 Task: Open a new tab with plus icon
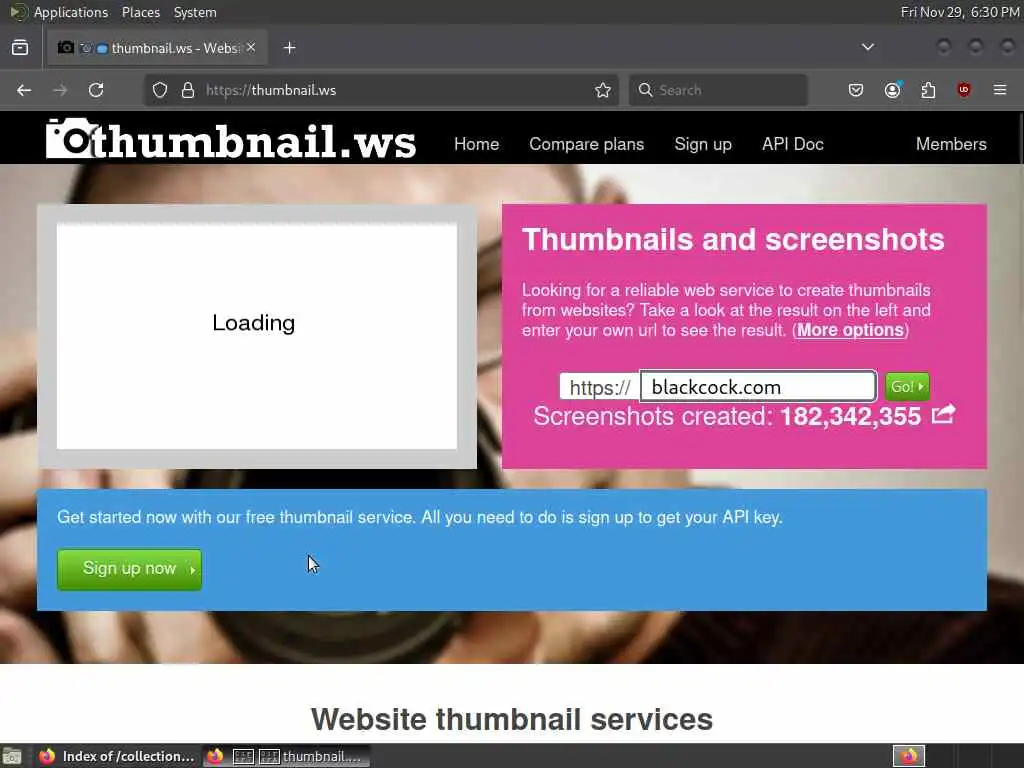pos(289,48)
